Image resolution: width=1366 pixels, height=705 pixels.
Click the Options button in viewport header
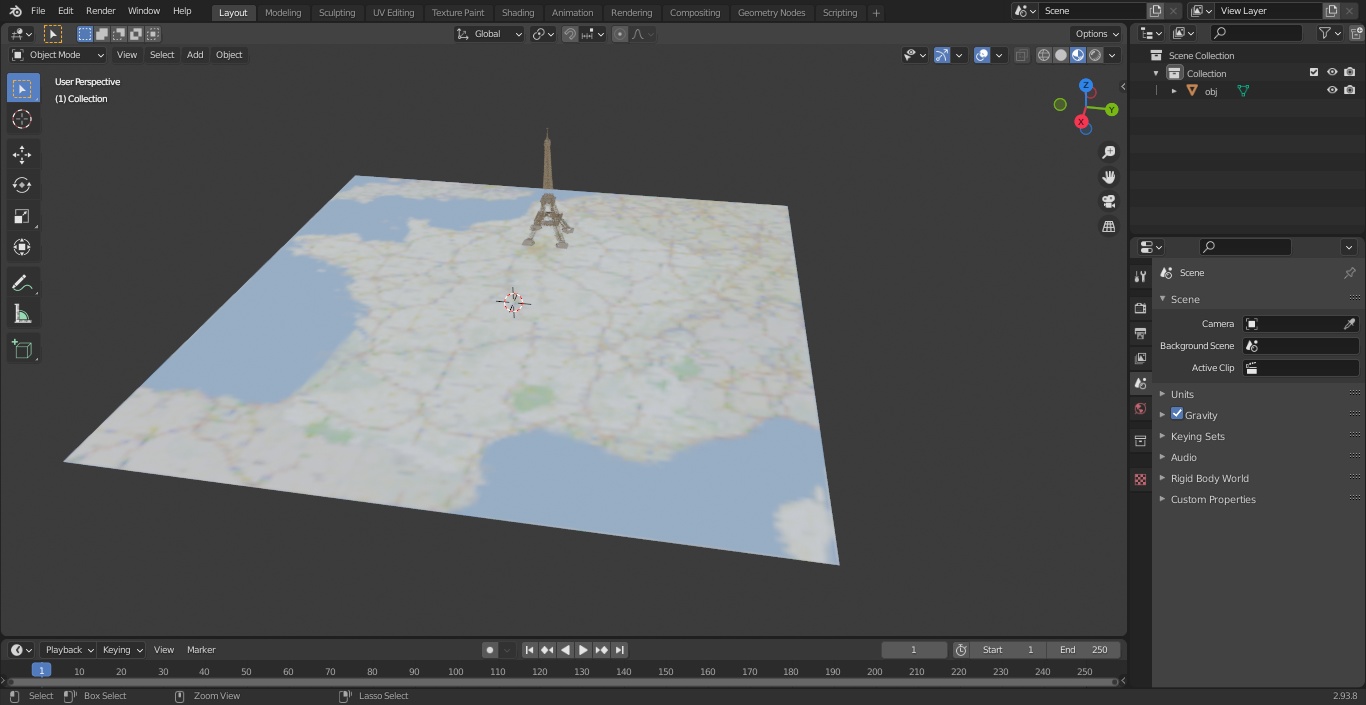(1097, 34)
